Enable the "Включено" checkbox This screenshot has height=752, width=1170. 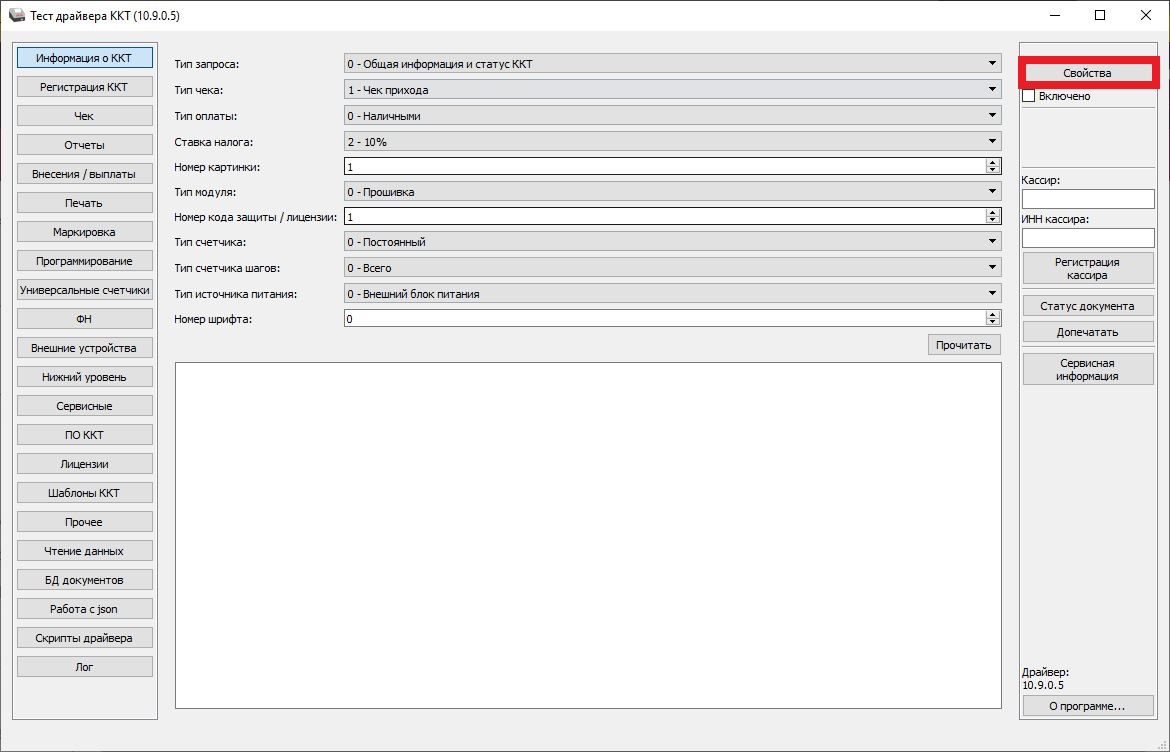pos(1028,96)
